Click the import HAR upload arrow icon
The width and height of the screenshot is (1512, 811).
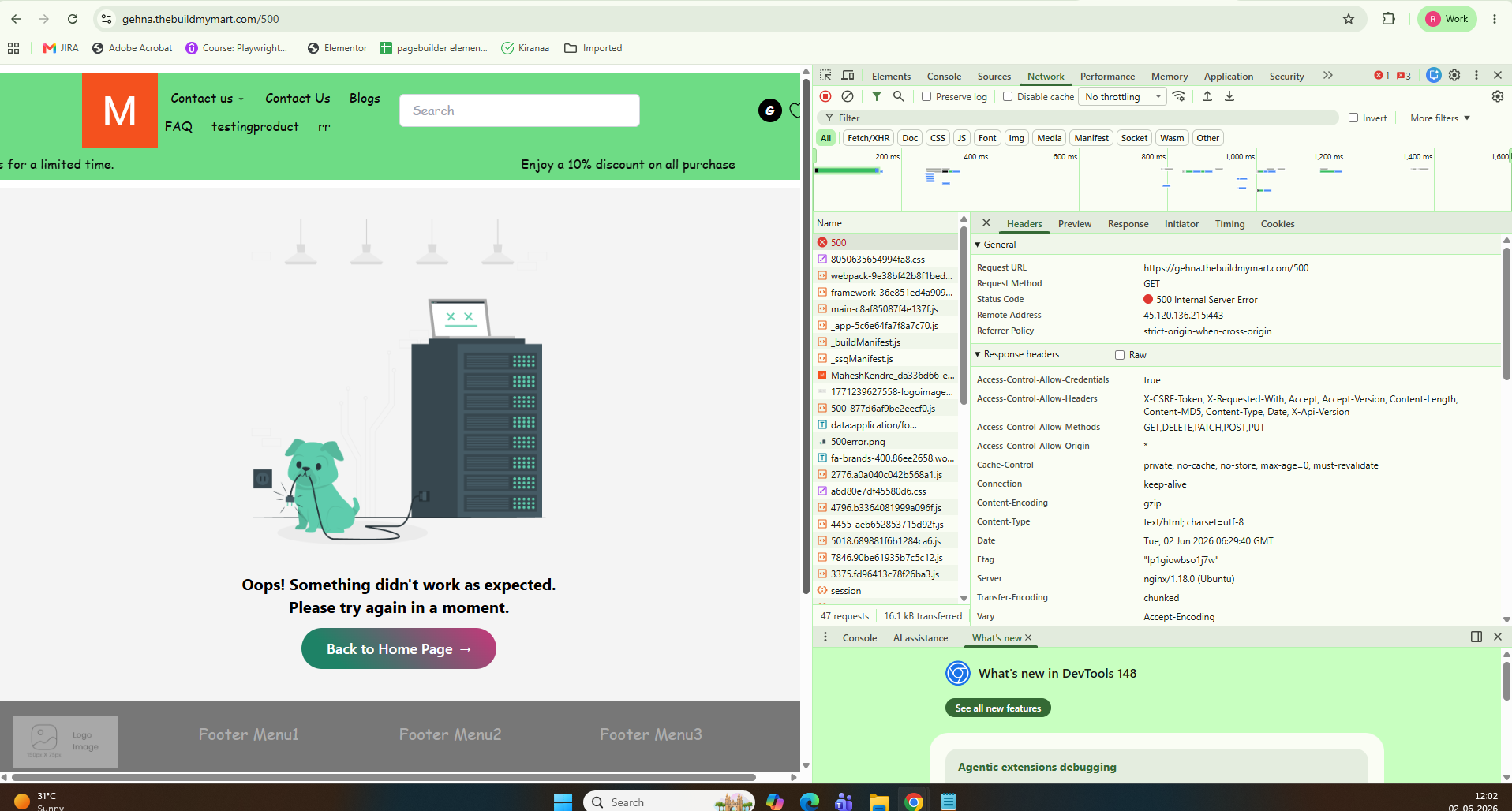tap(1207, 96)
